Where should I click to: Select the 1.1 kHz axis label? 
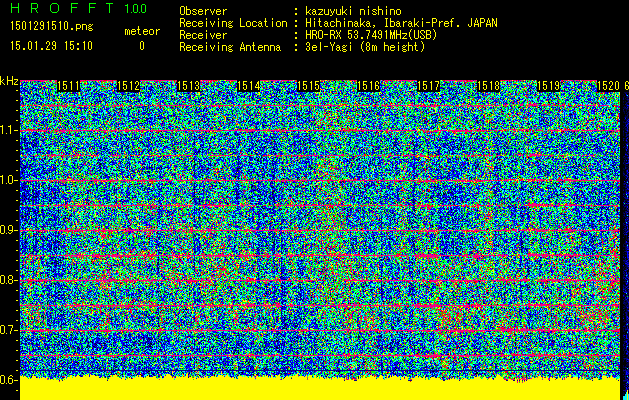point(9,130)
